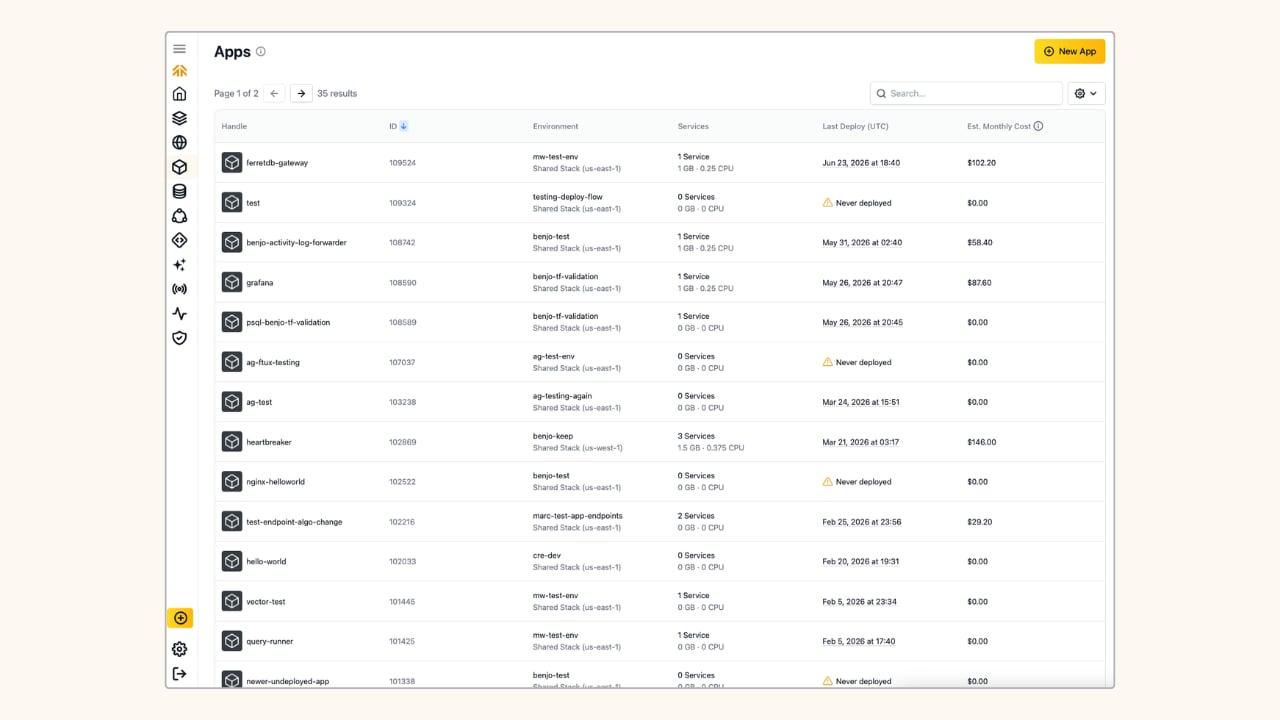Select the apps cube icon in sidebar
1280x720 pixels.
pos(179,167)
